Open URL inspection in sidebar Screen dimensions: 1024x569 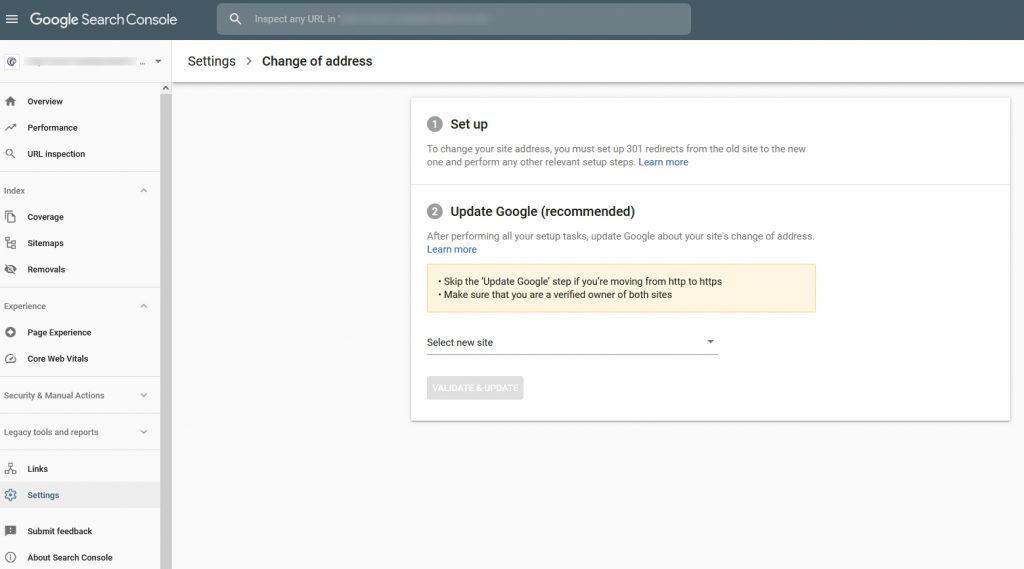tap(56, 154)
